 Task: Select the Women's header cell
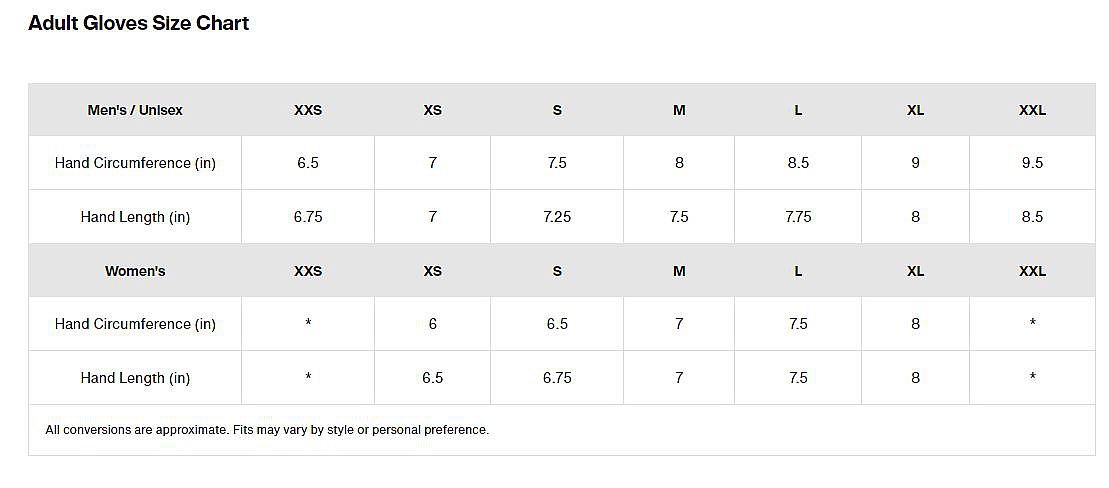coord(135,271)
